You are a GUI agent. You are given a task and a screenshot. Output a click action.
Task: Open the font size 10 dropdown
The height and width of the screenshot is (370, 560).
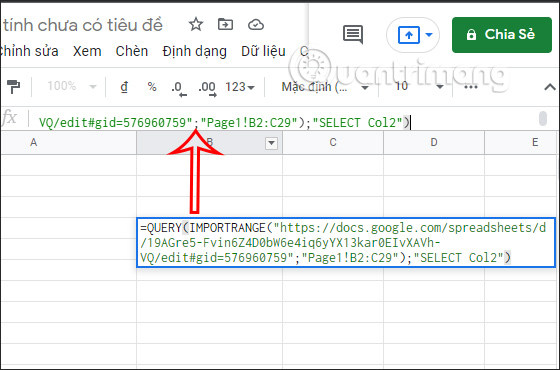419,86
